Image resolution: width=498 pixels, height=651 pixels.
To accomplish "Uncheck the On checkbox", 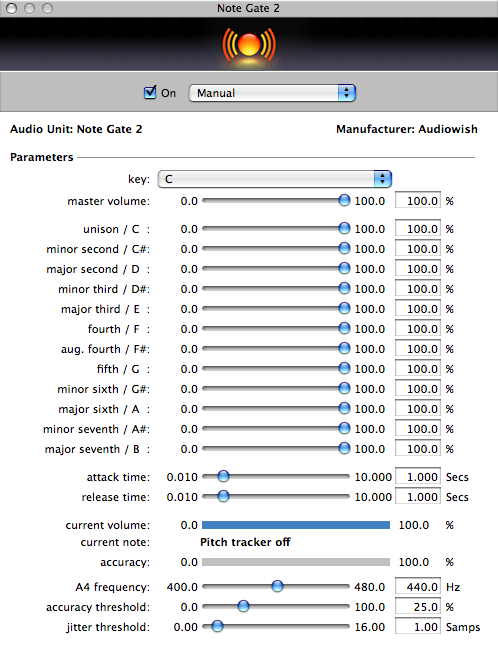I will pyautogui.click(x=150, y=92).
